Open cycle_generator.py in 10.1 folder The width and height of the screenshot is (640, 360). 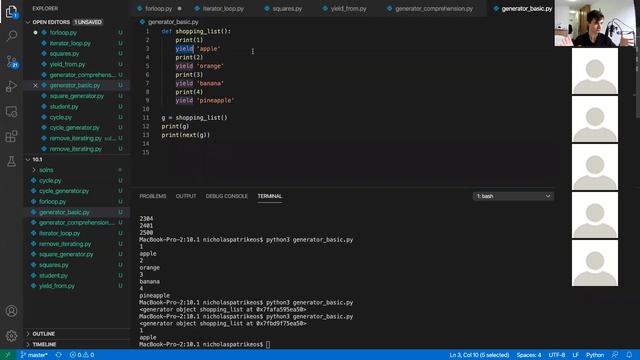pos(64,191)
